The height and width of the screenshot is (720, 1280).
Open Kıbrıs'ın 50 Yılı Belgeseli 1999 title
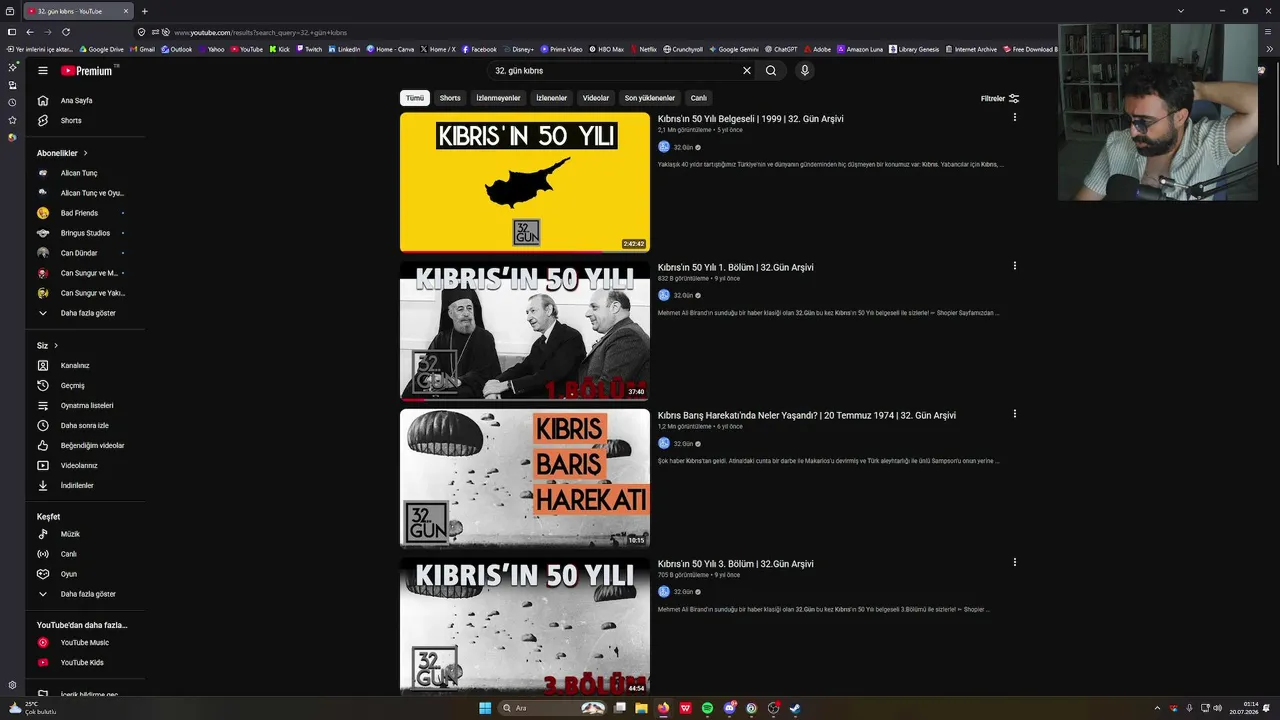750,119
